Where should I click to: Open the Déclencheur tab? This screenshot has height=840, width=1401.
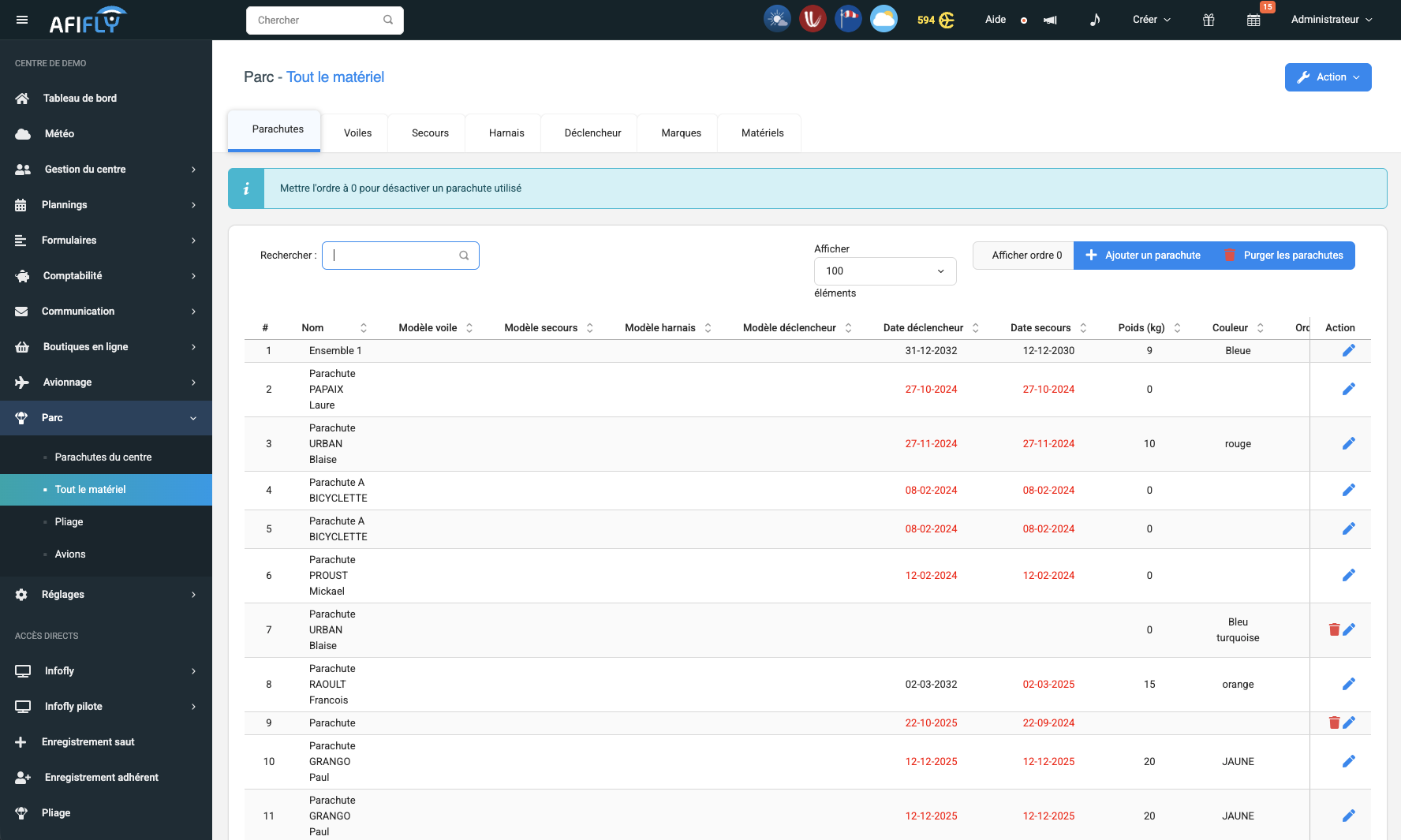[x=592, y=133]
